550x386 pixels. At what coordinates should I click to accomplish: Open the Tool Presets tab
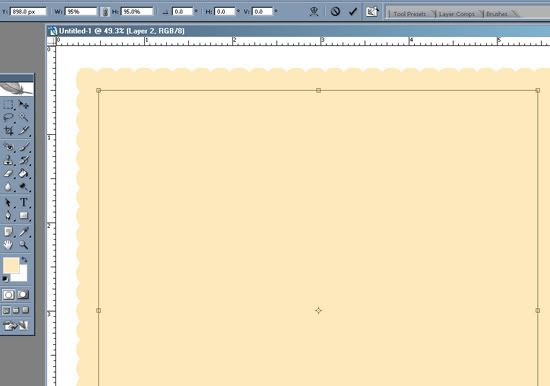pos(410,14)
